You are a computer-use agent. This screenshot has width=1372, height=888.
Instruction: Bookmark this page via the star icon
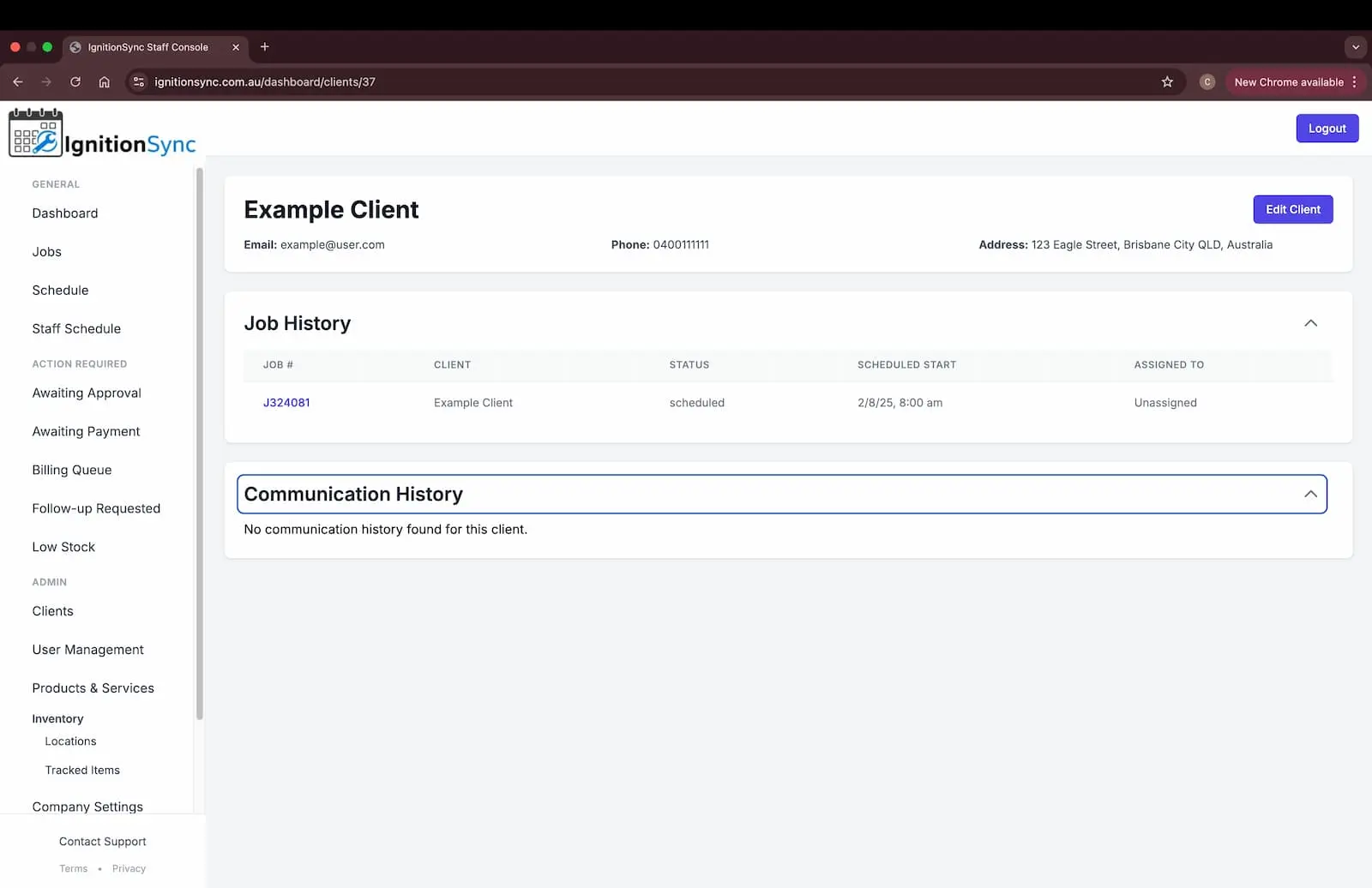(1167, 81)
